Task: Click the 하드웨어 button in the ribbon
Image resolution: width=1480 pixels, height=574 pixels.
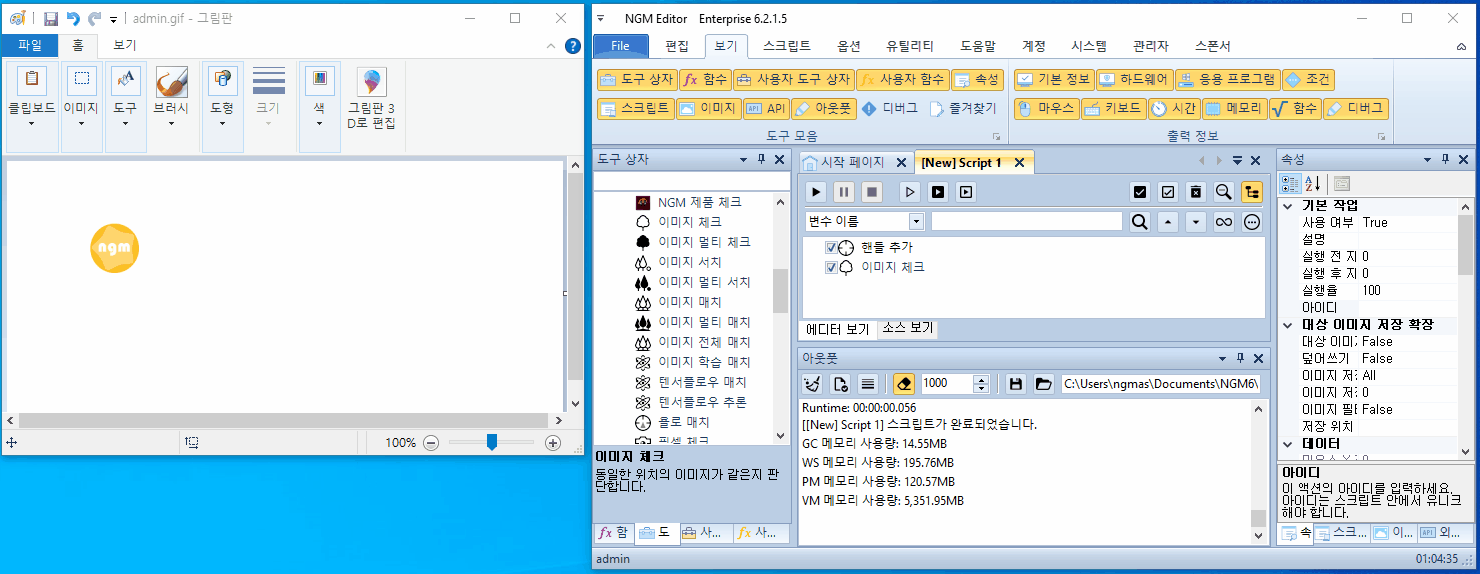Action: [1133, 80]
